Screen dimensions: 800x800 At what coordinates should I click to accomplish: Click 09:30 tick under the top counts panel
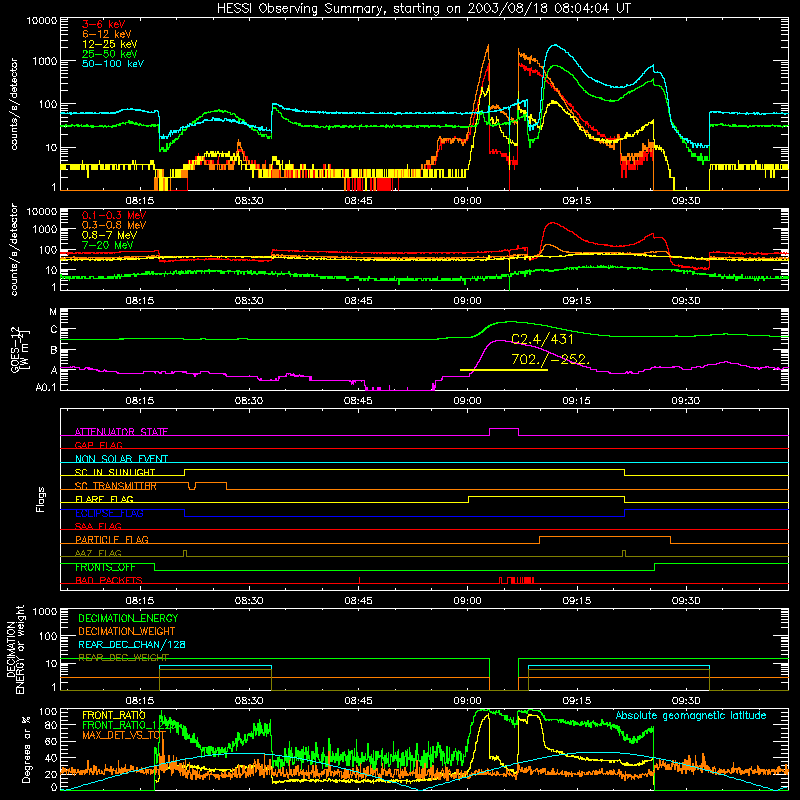[686, 201]
